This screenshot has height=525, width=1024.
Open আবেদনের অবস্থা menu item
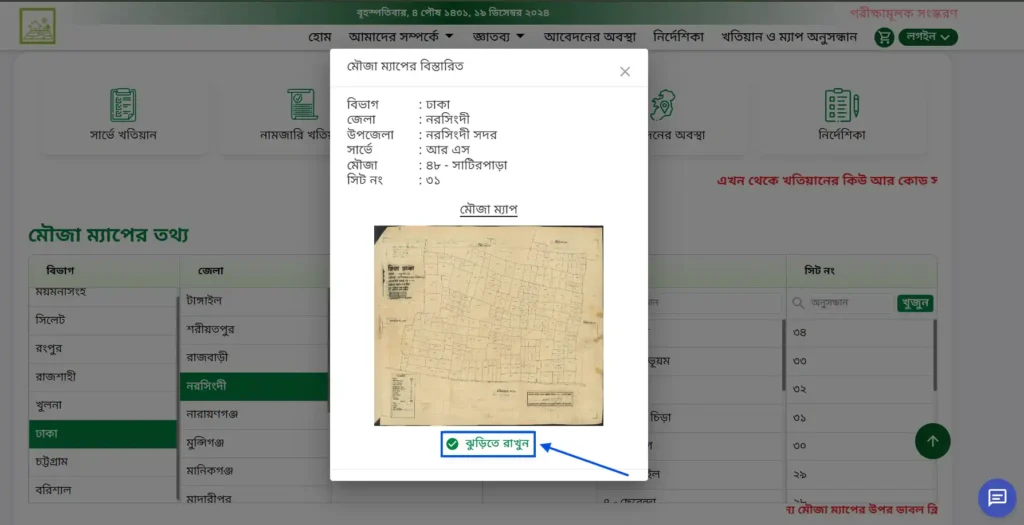pyautogui.click(x=590, y=37)
